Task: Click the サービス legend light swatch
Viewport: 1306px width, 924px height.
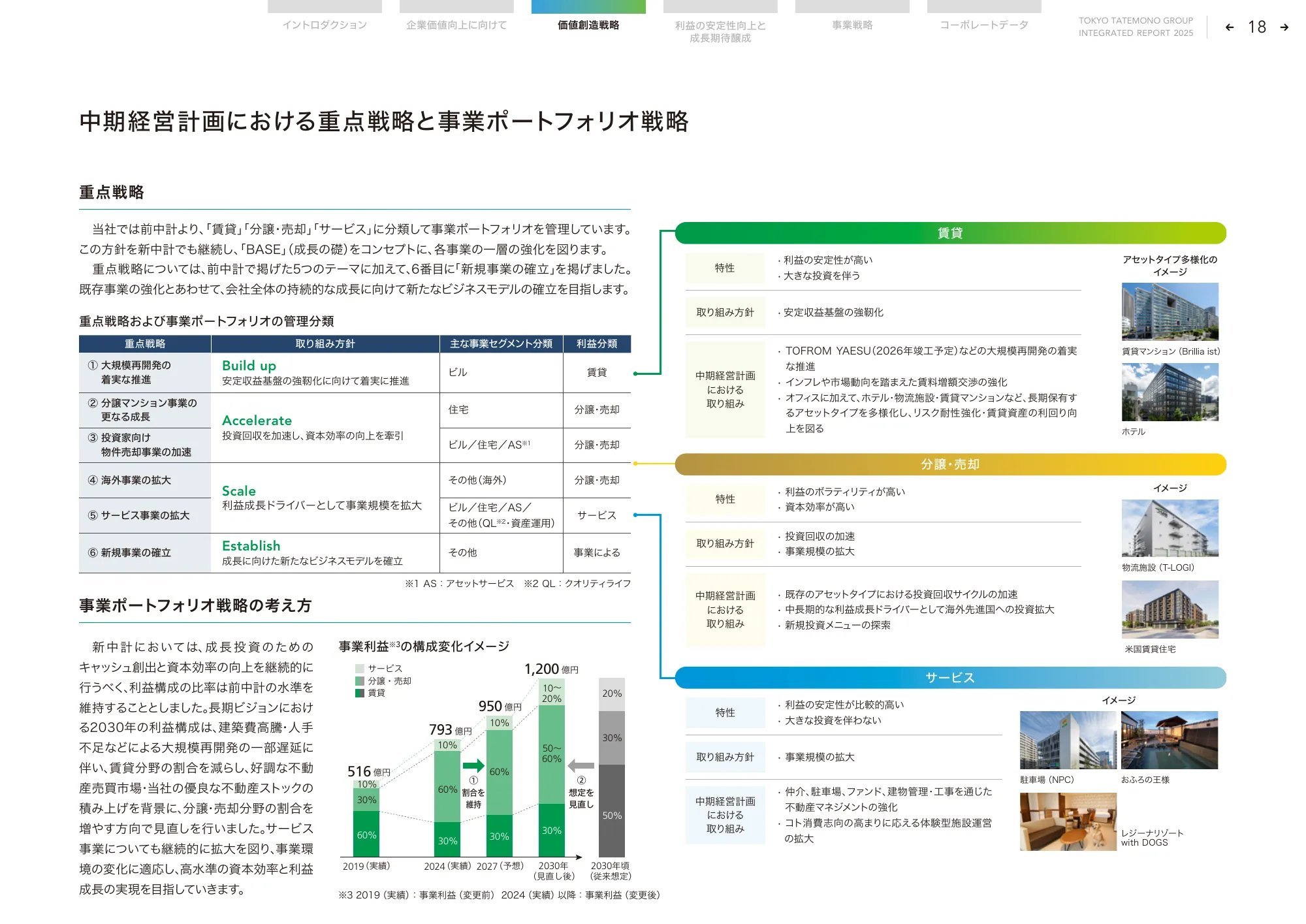Action: (360, 669)
